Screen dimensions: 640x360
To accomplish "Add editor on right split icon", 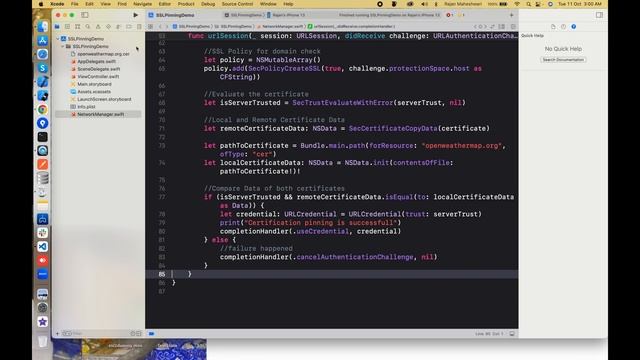I will pyautogui.click(x=513, y=27).
